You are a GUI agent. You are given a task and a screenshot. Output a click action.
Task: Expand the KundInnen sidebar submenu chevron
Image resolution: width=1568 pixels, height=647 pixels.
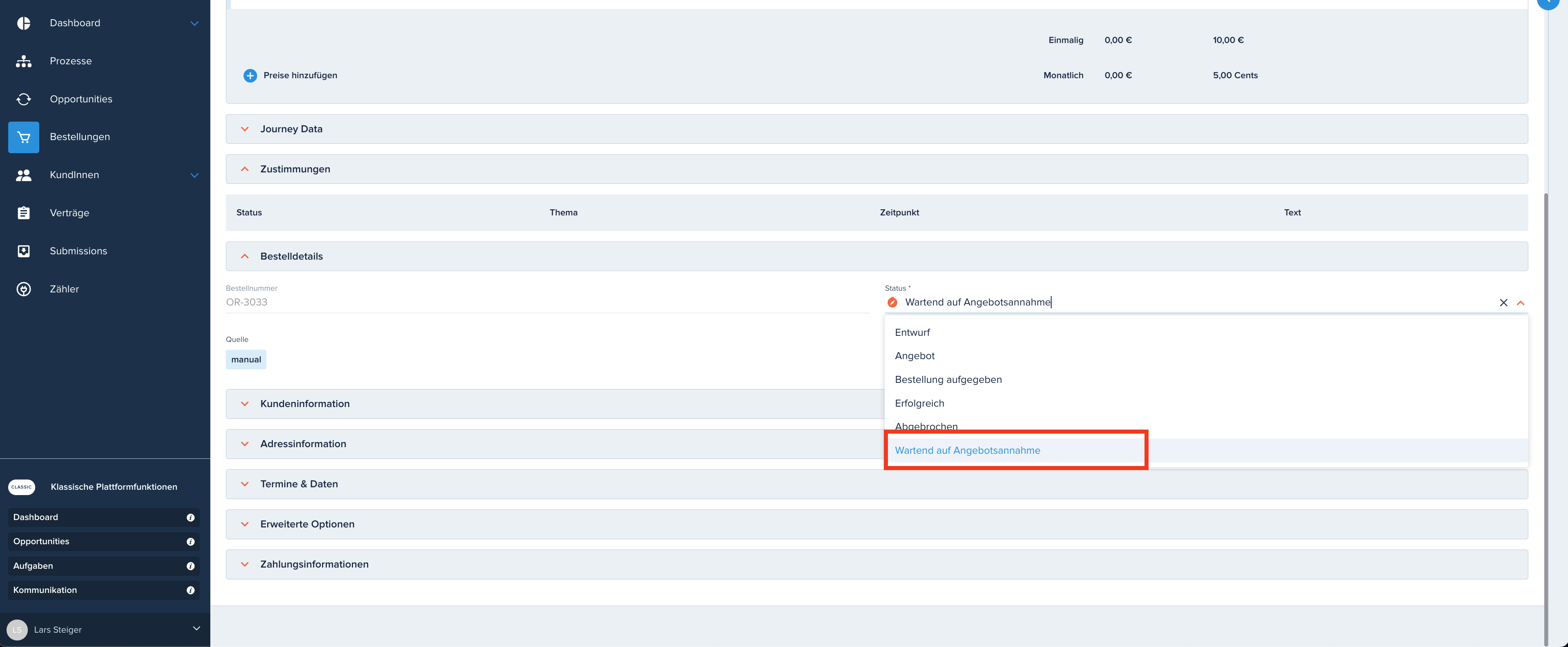pyautogui.click(x=195, y=175)
